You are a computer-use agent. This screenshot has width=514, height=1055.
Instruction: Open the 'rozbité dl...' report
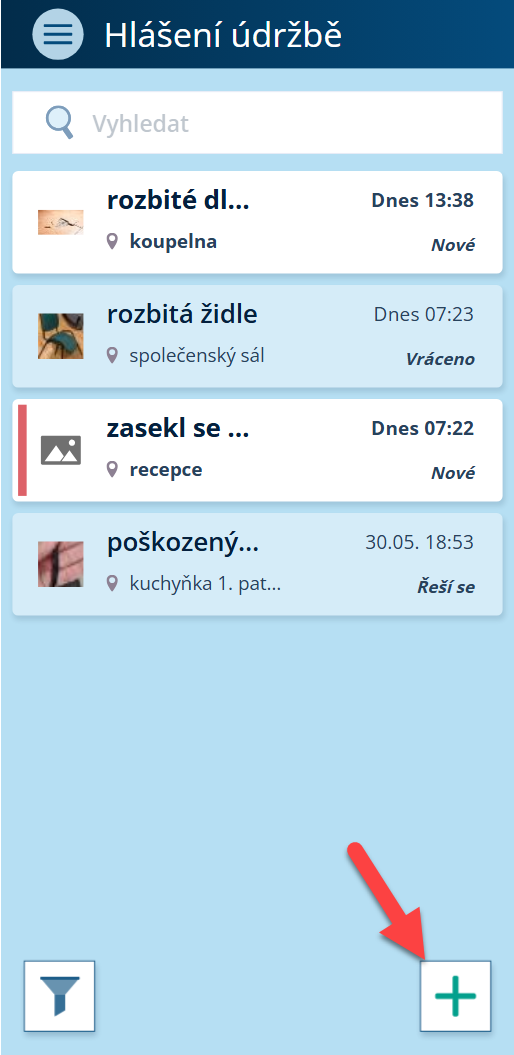click(257, 222)
